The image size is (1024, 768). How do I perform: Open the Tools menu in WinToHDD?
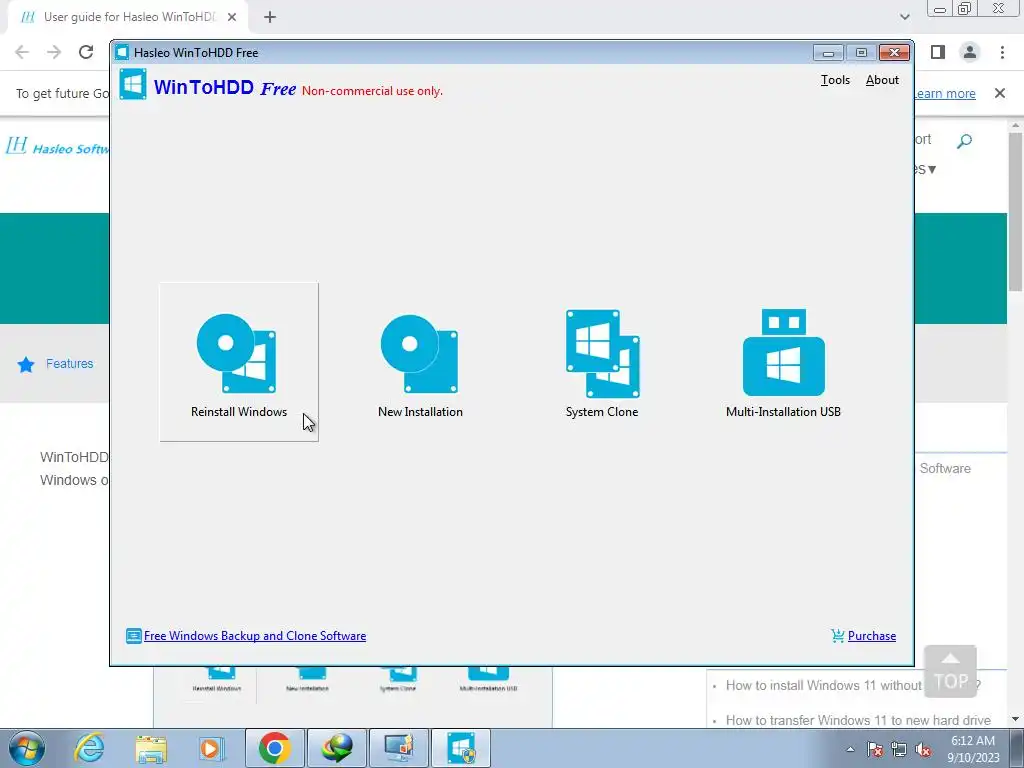tap(835, 80)
